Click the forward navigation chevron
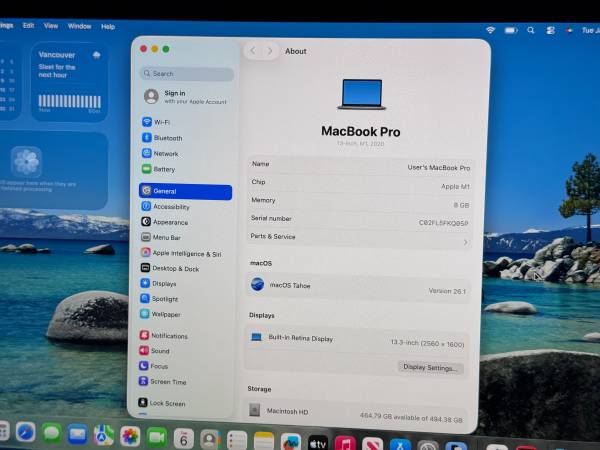 (269, 51)
